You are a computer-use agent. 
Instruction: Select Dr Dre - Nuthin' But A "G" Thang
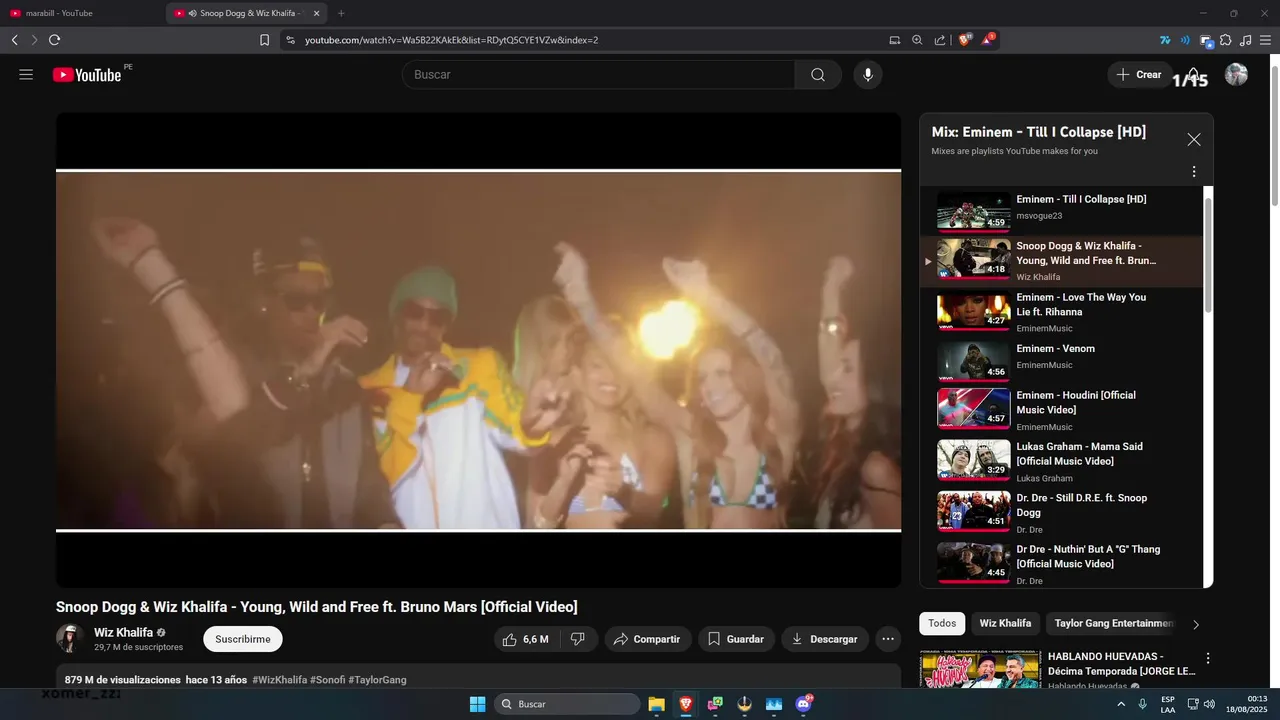[1061, 563]
